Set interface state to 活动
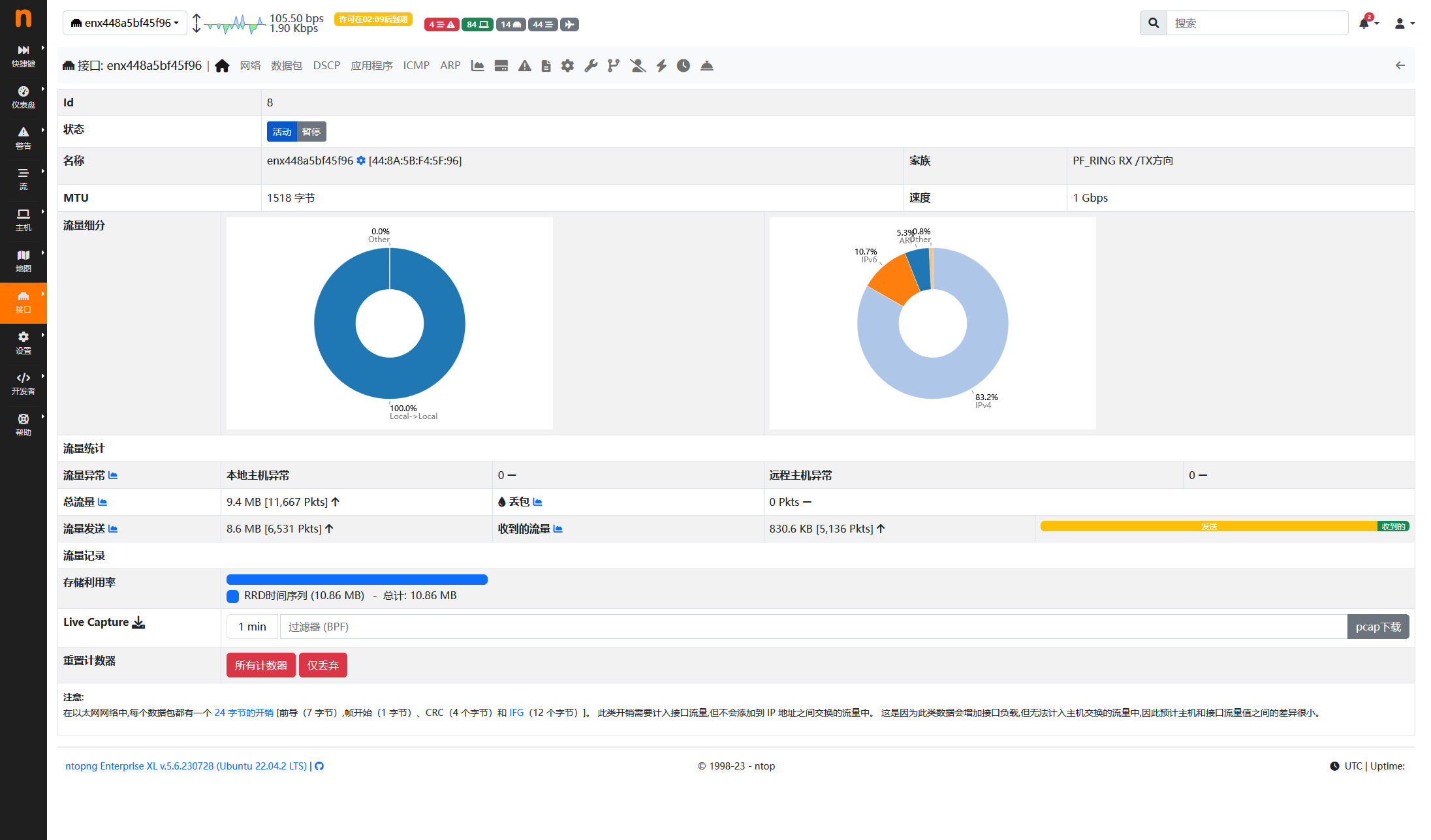 [282, 132]
